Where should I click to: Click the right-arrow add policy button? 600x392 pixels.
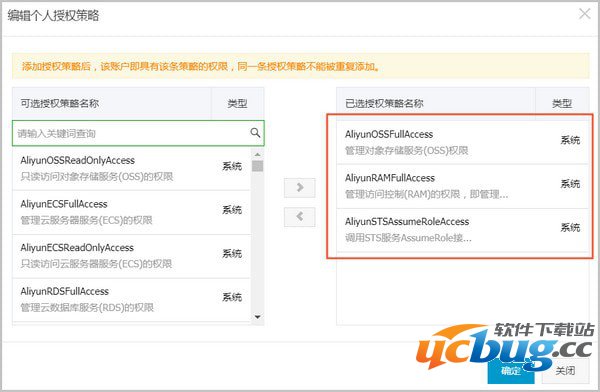coord(300,188)
